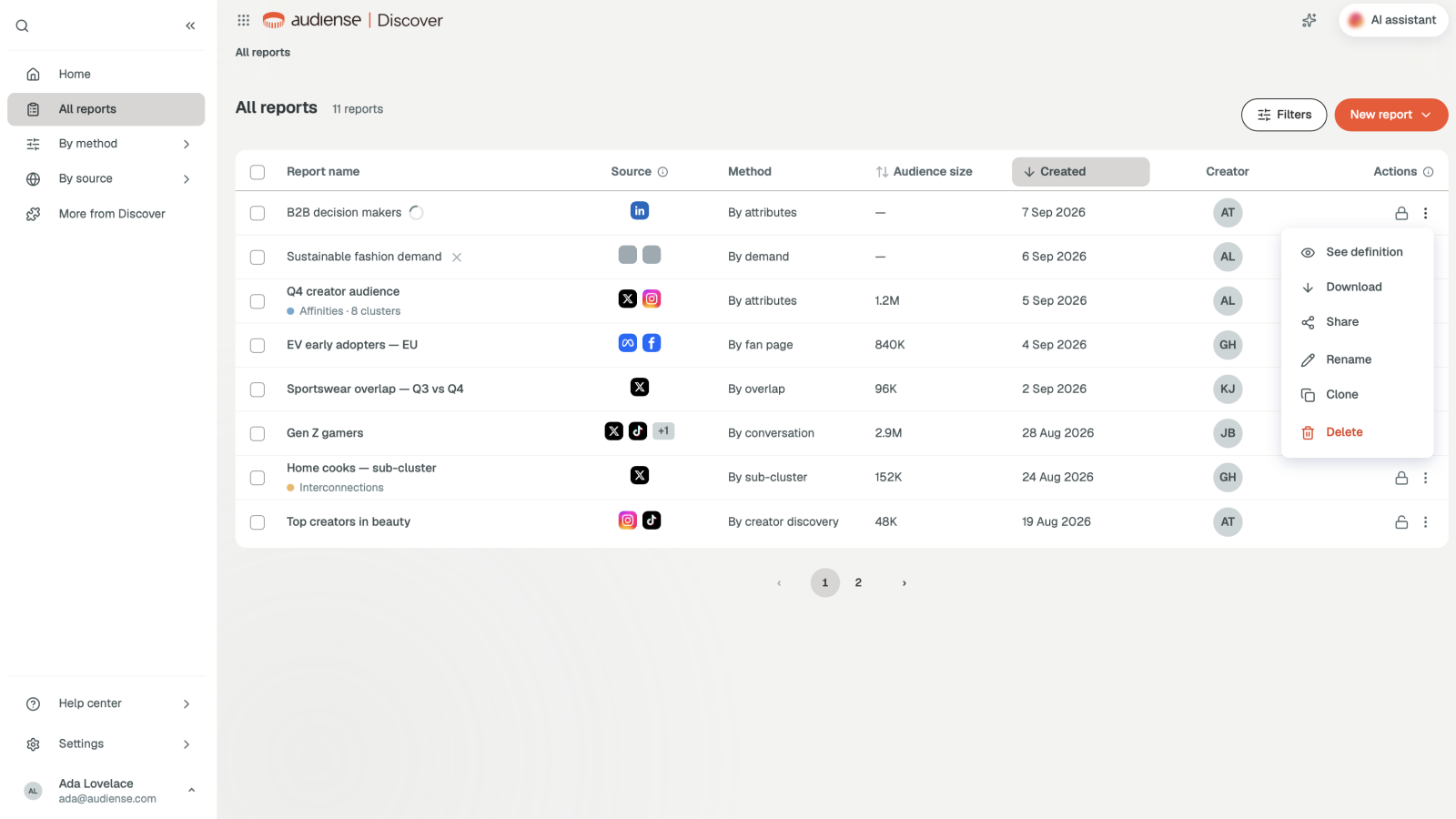Viewport: 1456px width, 819px height.
Task: Click the +1 more sources badge for Gen Z gamers
Action: pyautogui.click(x=663, y=431)
